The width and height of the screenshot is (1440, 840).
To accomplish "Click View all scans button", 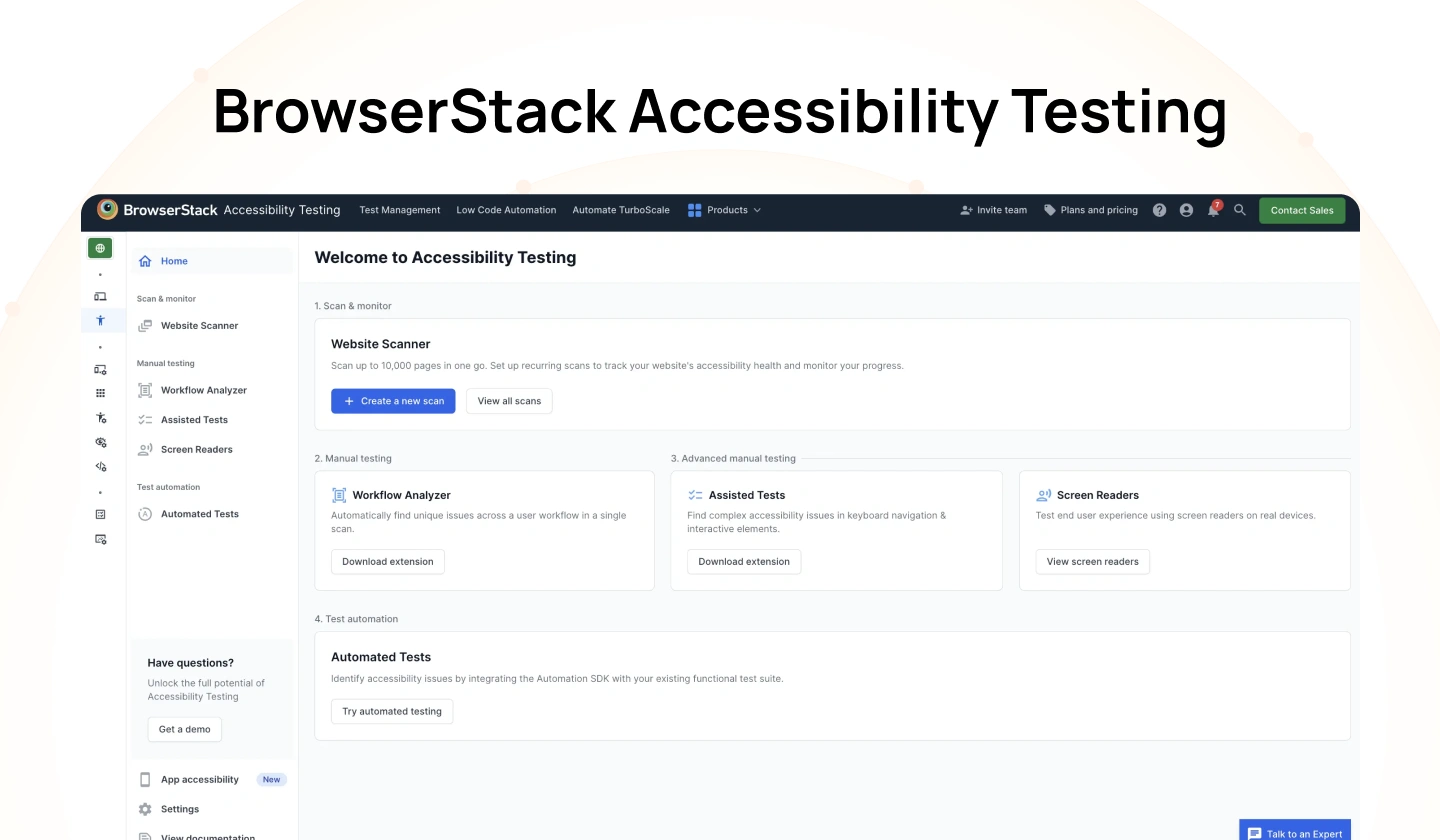I will pos(509,401).
